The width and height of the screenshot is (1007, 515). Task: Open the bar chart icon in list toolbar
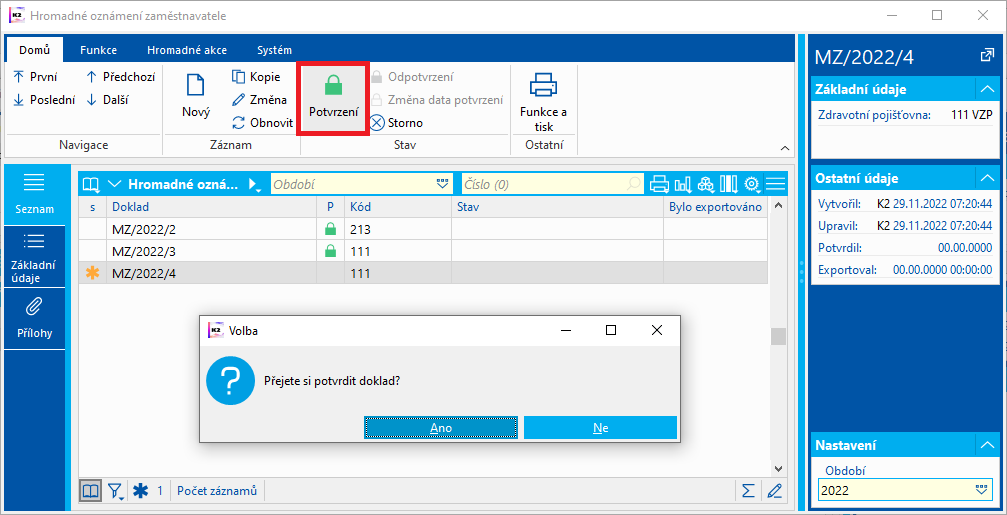(683, 184)
